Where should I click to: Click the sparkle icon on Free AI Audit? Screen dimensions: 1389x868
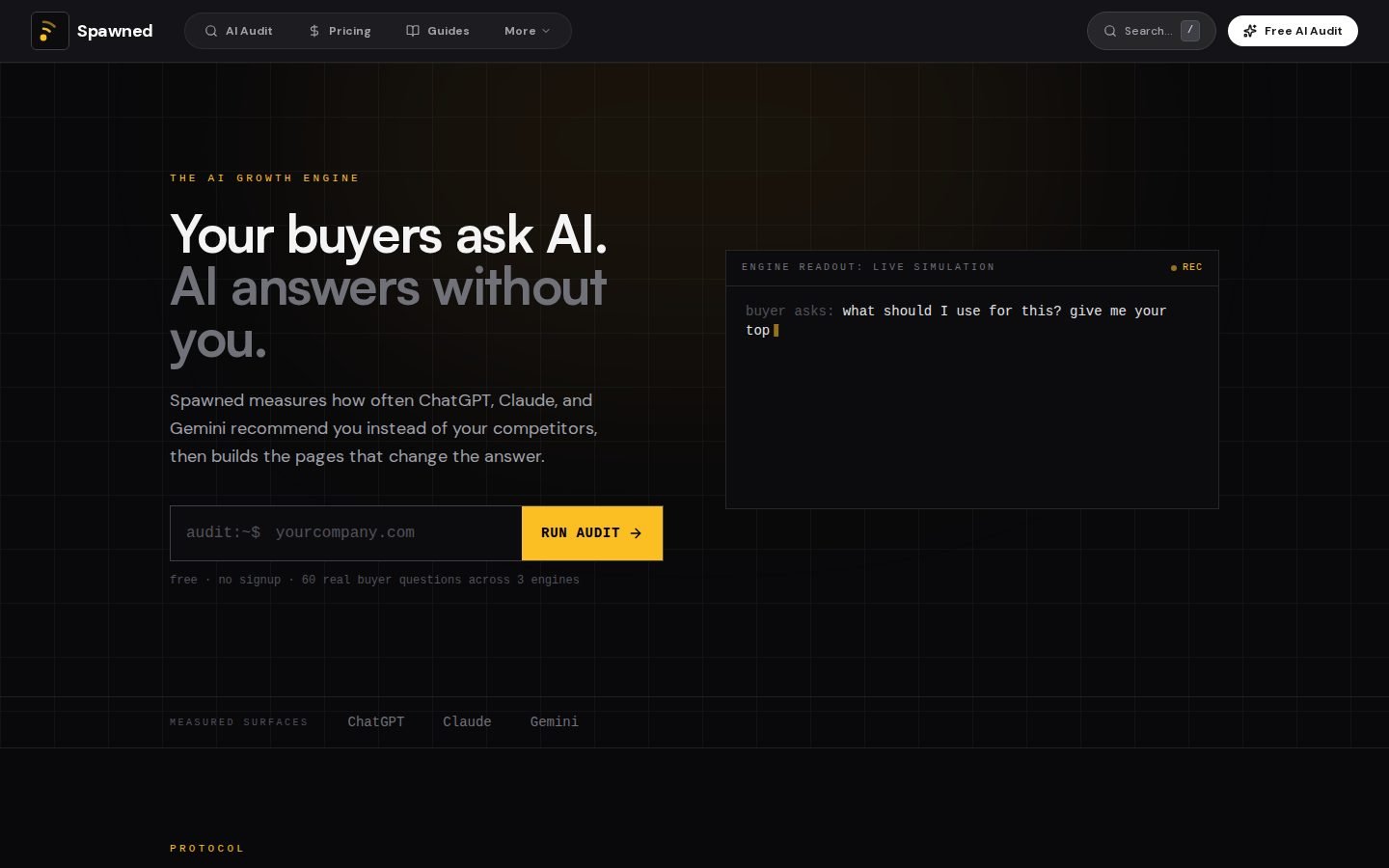coord(1250,31)
